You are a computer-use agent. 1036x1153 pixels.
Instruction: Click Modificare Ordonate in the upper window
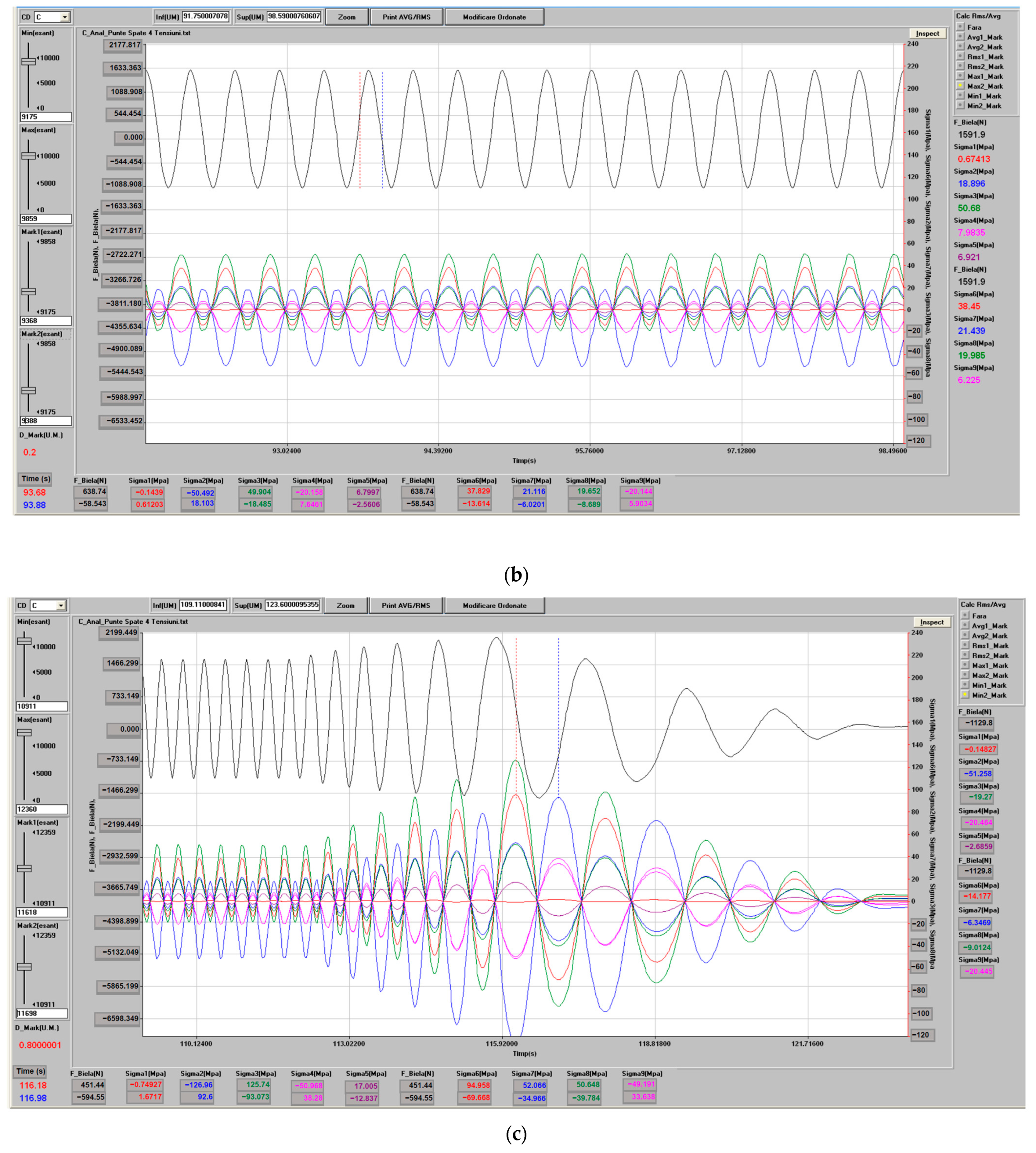coord(494,17)
